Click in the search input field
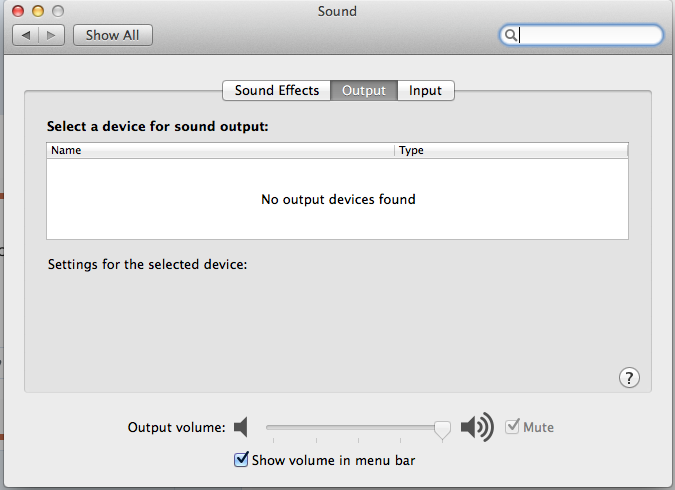 coord(588,35)
